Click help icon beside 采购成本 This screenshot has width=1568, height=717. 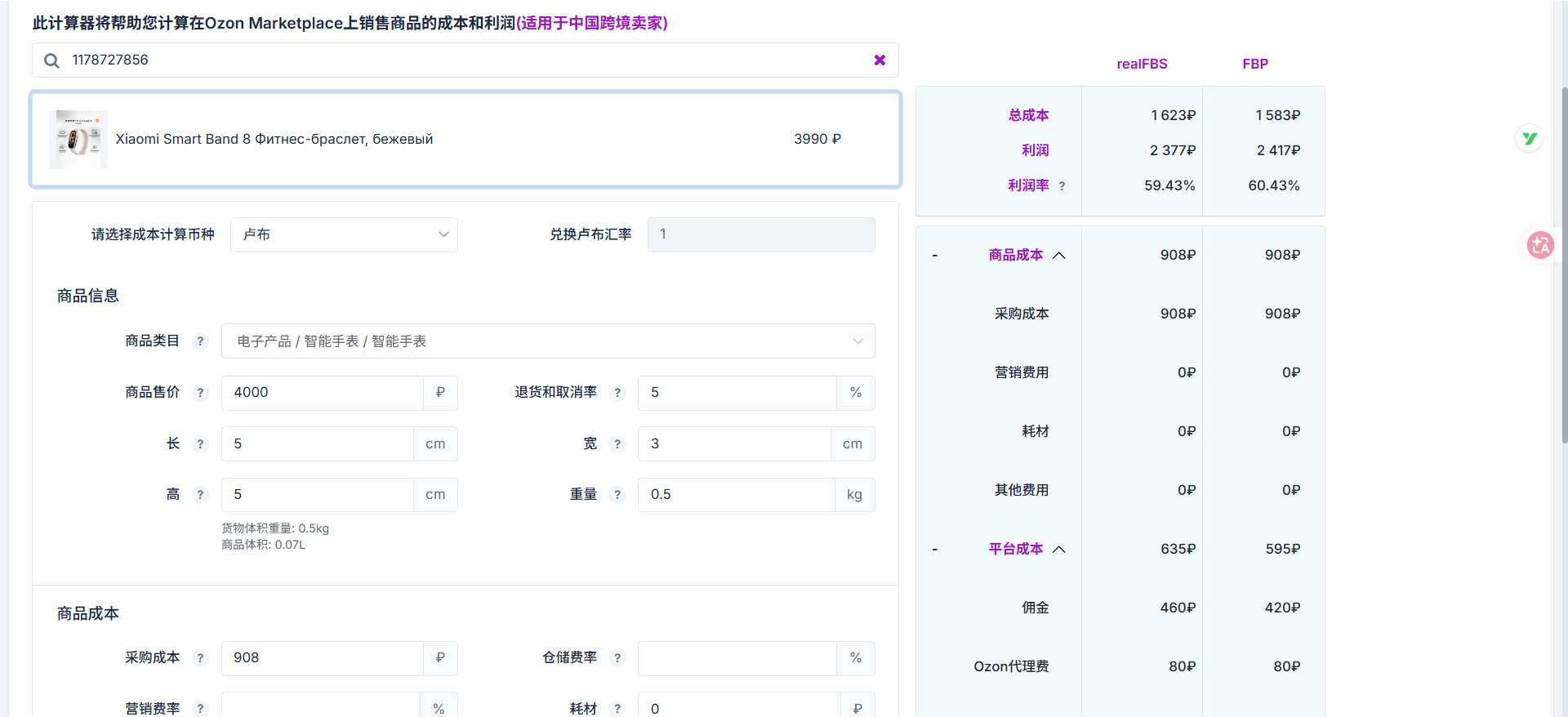[200, 658]
